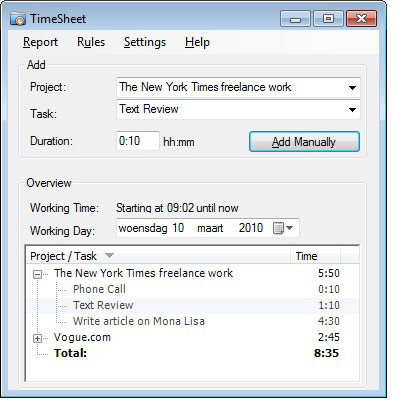Select the day 10 in the date field
Viewport: 393px width, 405px height.
coord(178,228)
